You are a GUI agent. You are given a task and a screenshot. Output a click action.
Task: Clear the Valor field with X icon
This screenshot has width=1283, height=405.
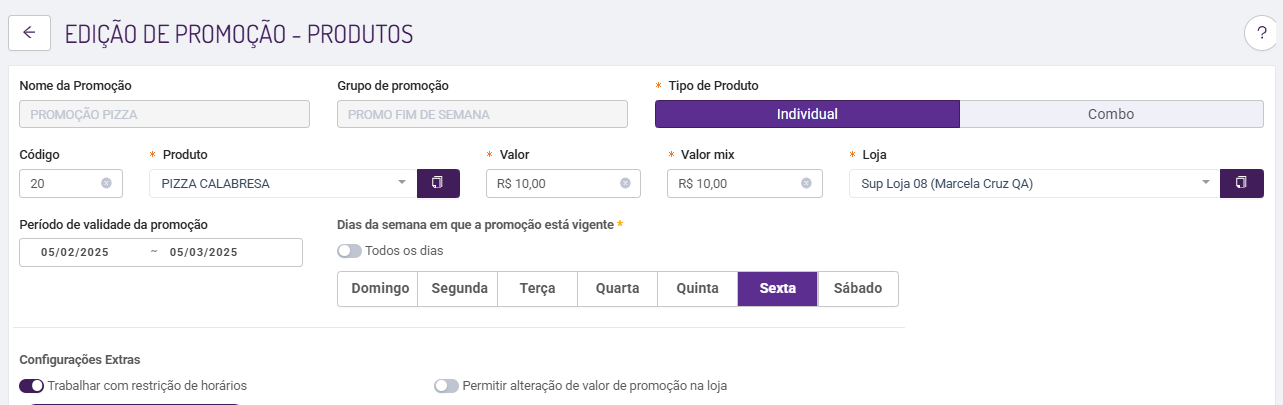pos(625,183)
